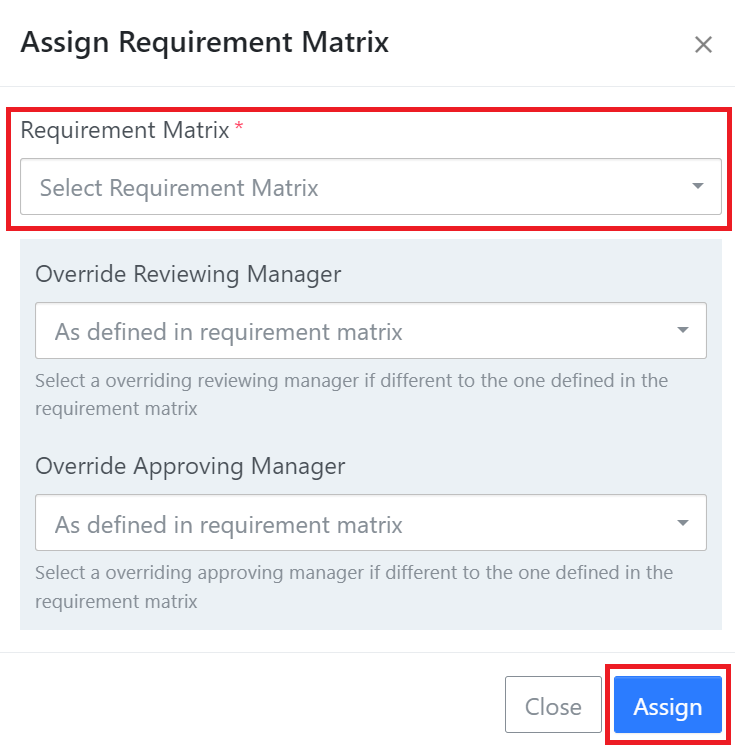
Task: Open the Select Requirement Matrix dropdown
Action: click(x=371, y=186)
